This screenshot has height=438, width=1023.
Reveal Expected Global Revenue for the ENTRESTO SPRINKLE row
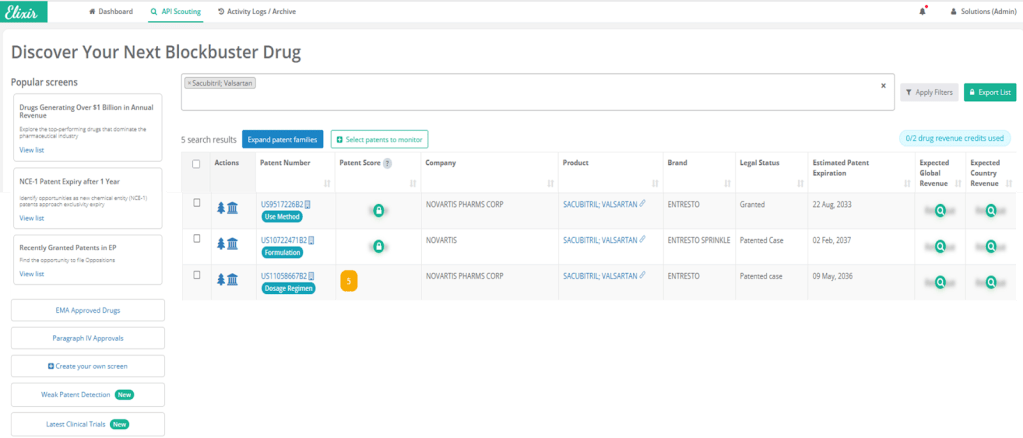[x=940, y=247]
